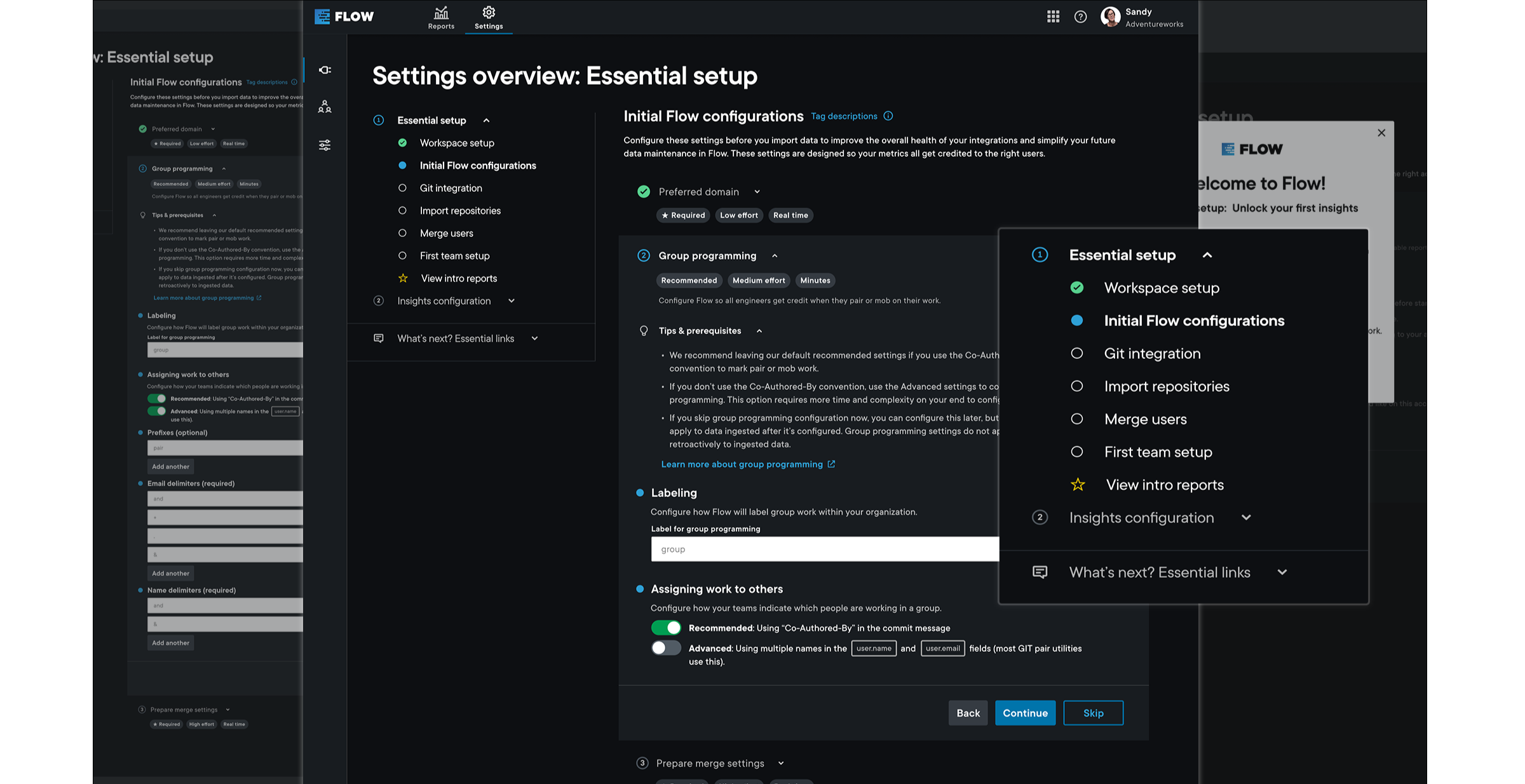Enable the Advanced multiple names toggle

[x=666, y=648]
